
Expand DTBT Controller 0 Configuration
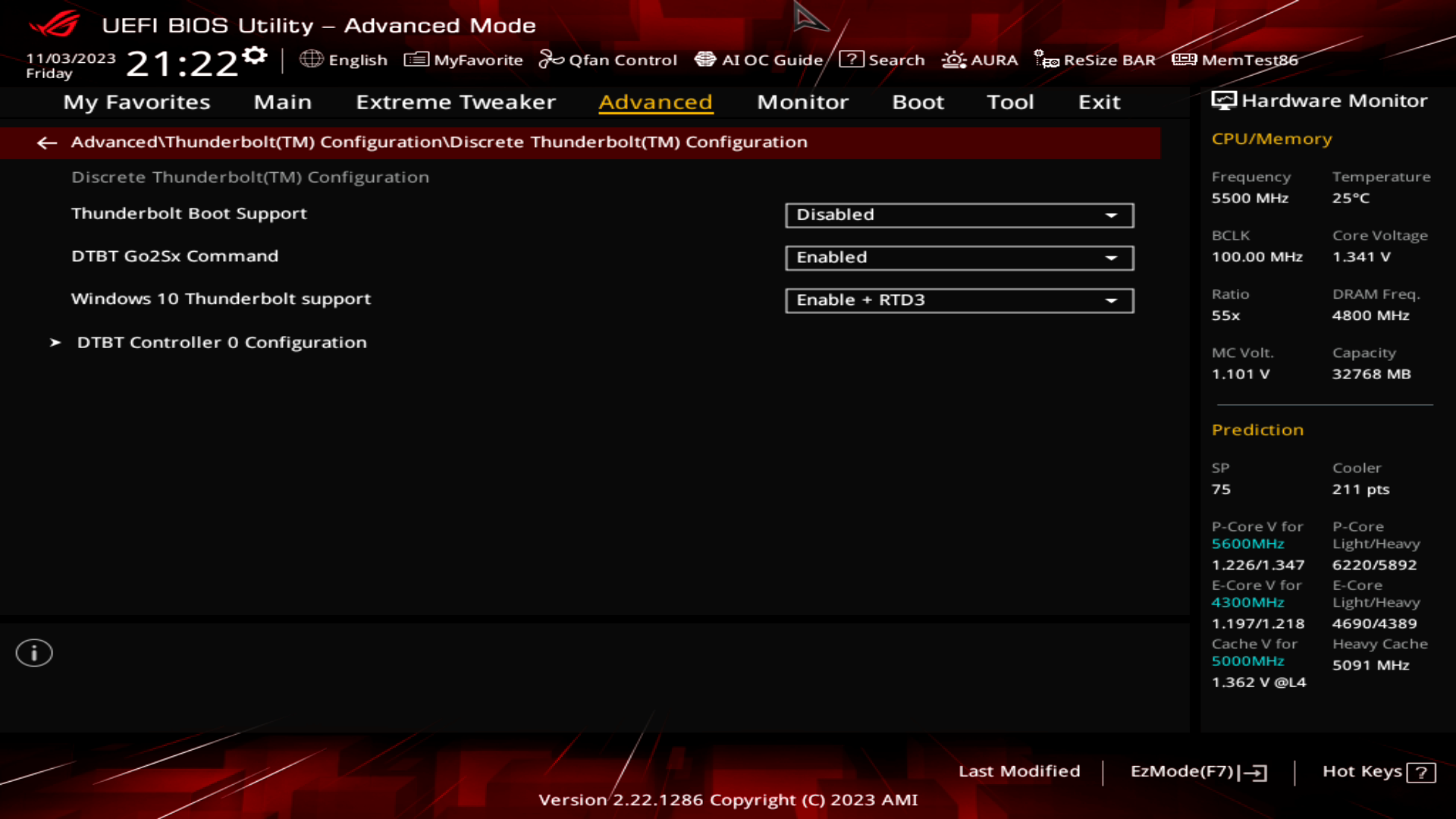click(221, 342)
